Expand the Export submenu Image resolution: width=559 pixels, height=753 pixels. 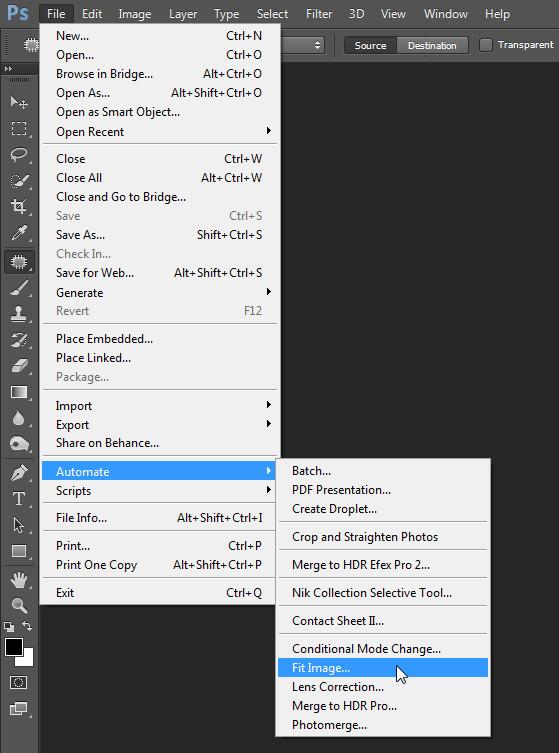click(159, 425)
